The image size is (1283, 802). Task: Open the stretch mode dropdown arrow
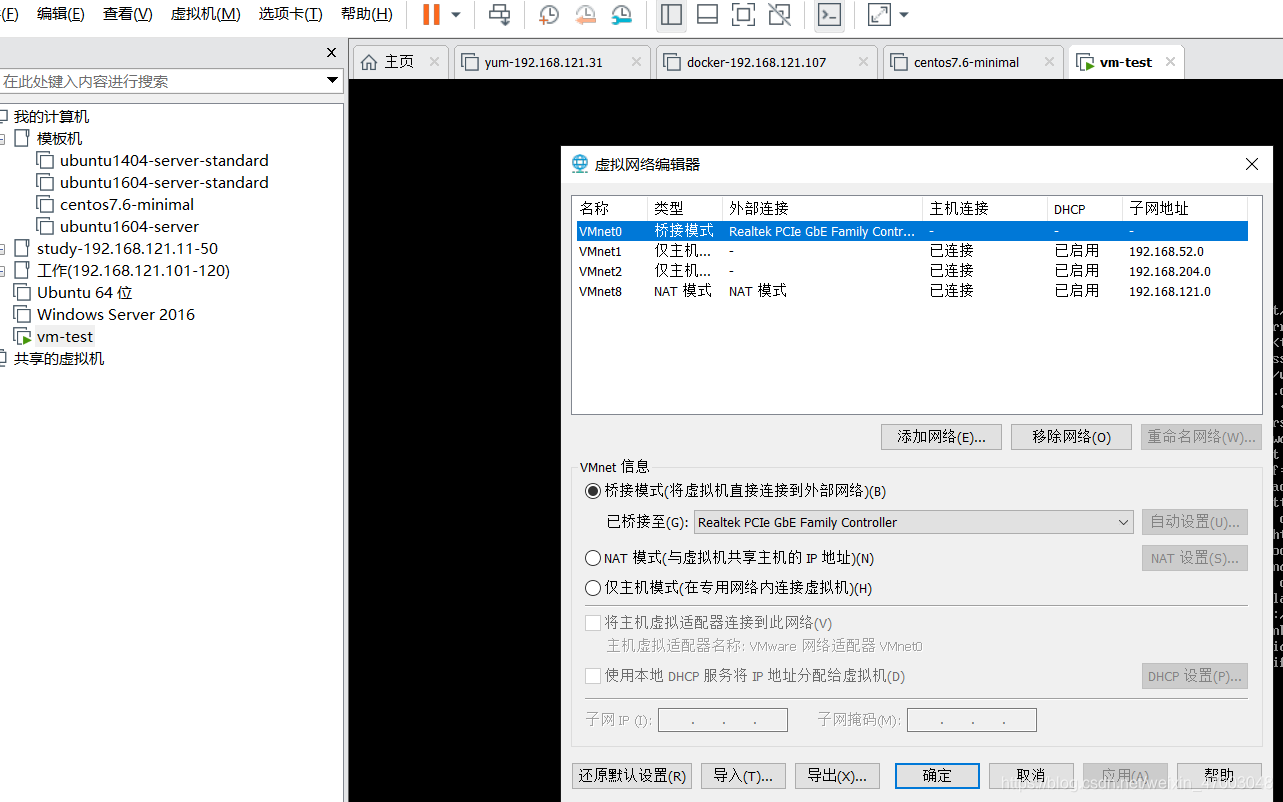(x=904, y=15)
